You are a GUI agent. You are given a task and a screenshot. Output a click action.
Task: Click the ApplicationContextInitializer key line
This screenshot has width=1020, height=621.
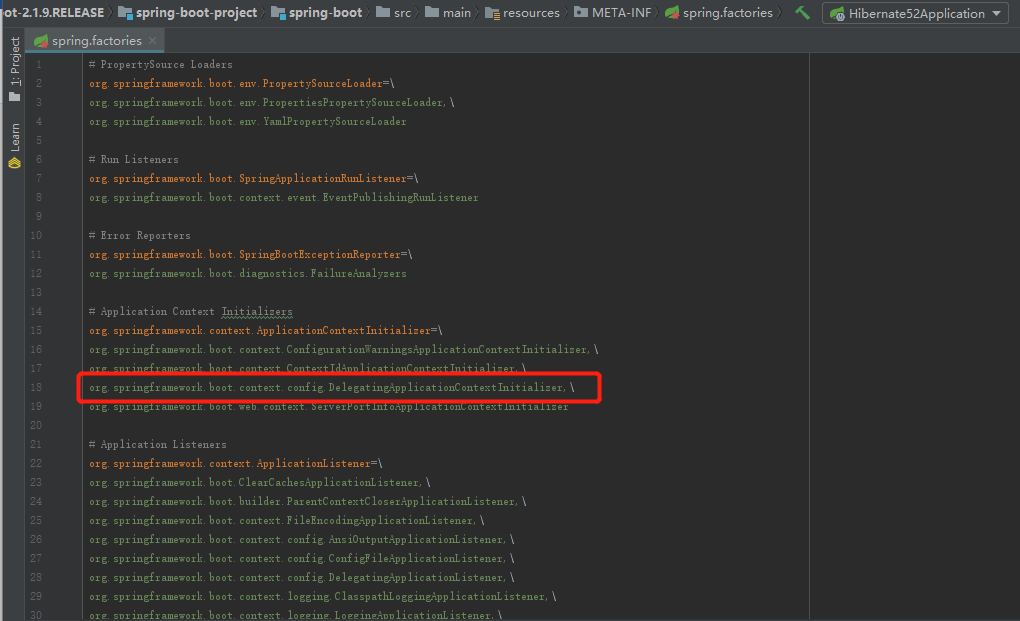[266, 330]
